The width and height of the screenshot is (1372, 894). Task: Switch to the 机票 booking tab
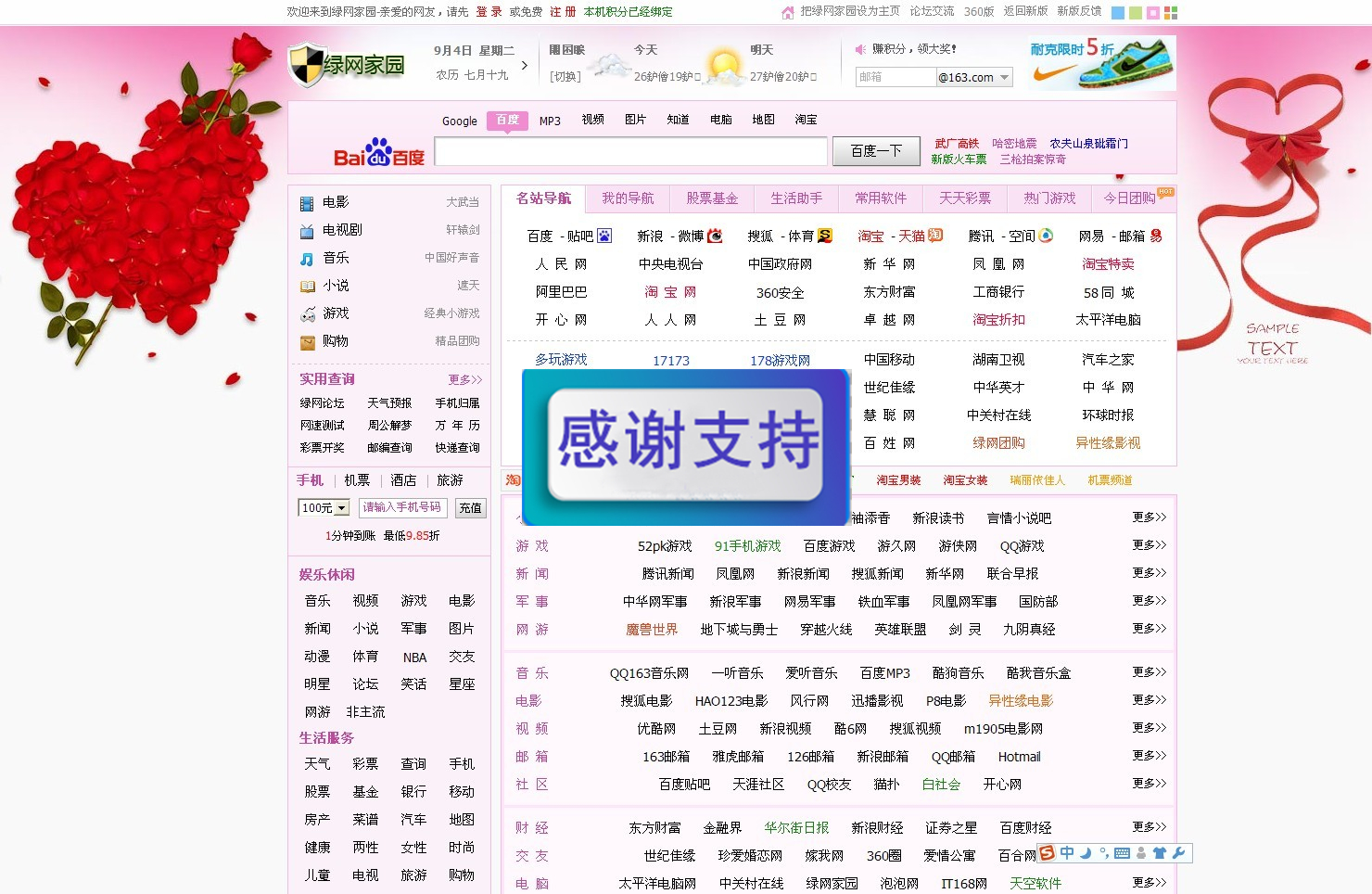(x=357, y=479)
